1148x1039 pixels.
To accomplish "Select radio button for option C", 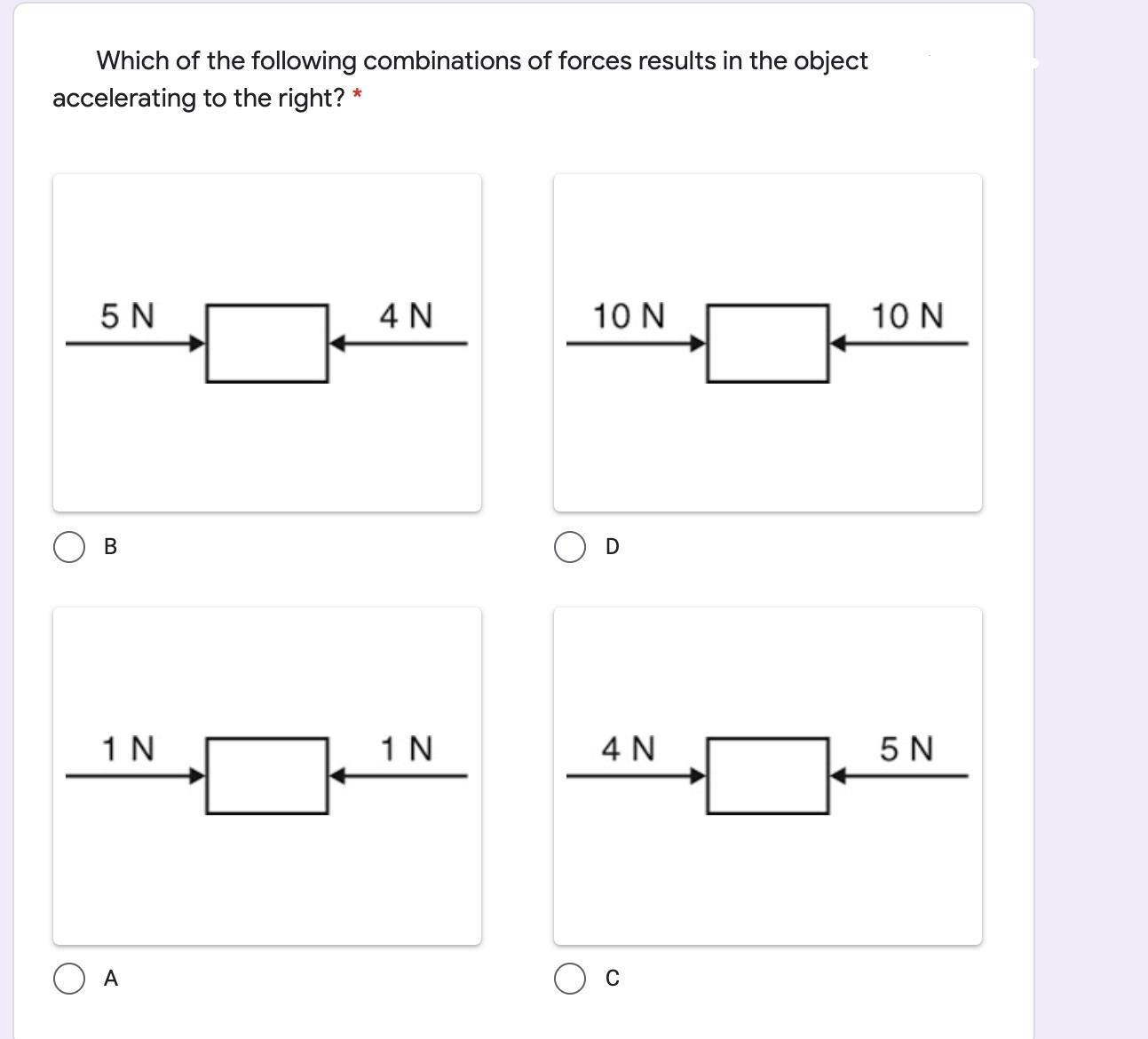I will 570,979.
